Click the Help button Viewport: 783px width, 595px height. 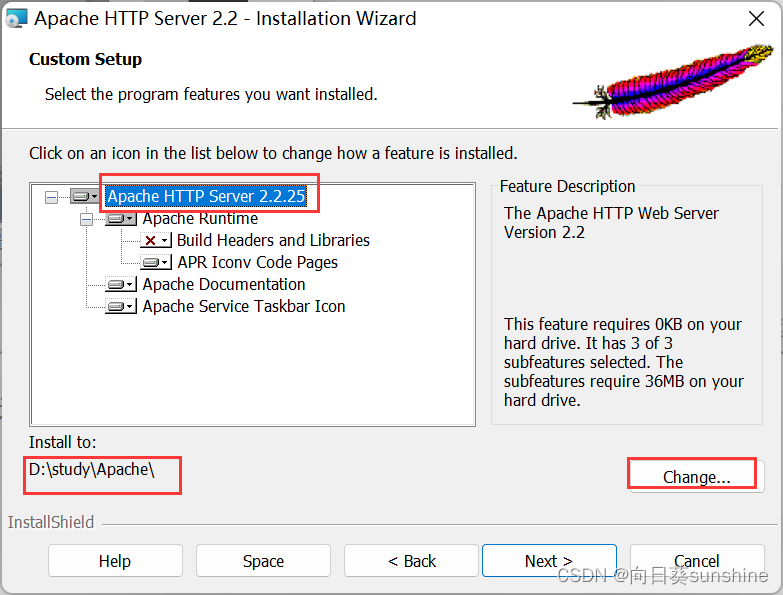coord(115,561)
